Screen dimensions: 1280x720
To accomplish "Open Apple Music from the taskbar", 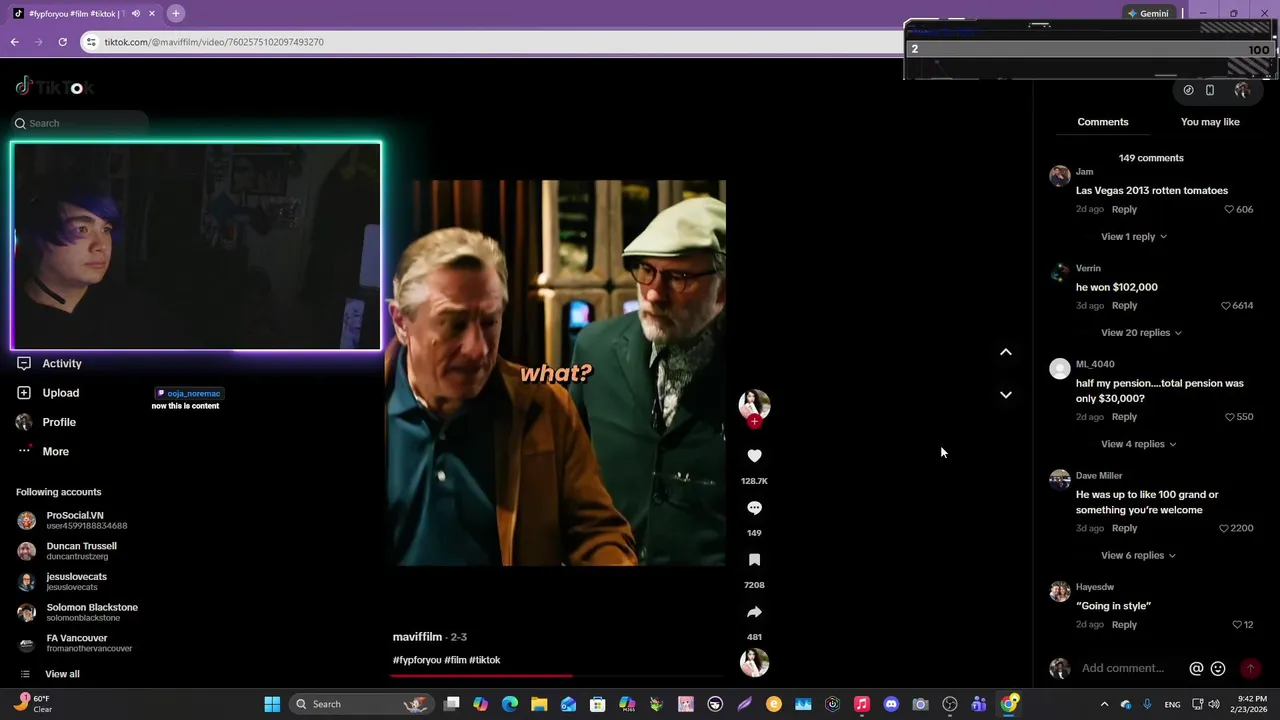I will (x=862, y=704).
